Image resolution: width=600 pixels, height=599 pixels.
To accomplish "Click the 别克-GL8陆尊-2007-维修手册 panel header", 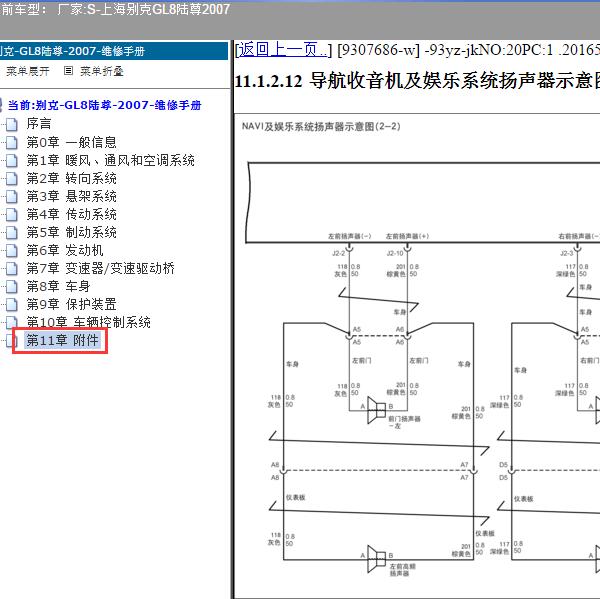I will pyautogui.click(x=114, y=51).
